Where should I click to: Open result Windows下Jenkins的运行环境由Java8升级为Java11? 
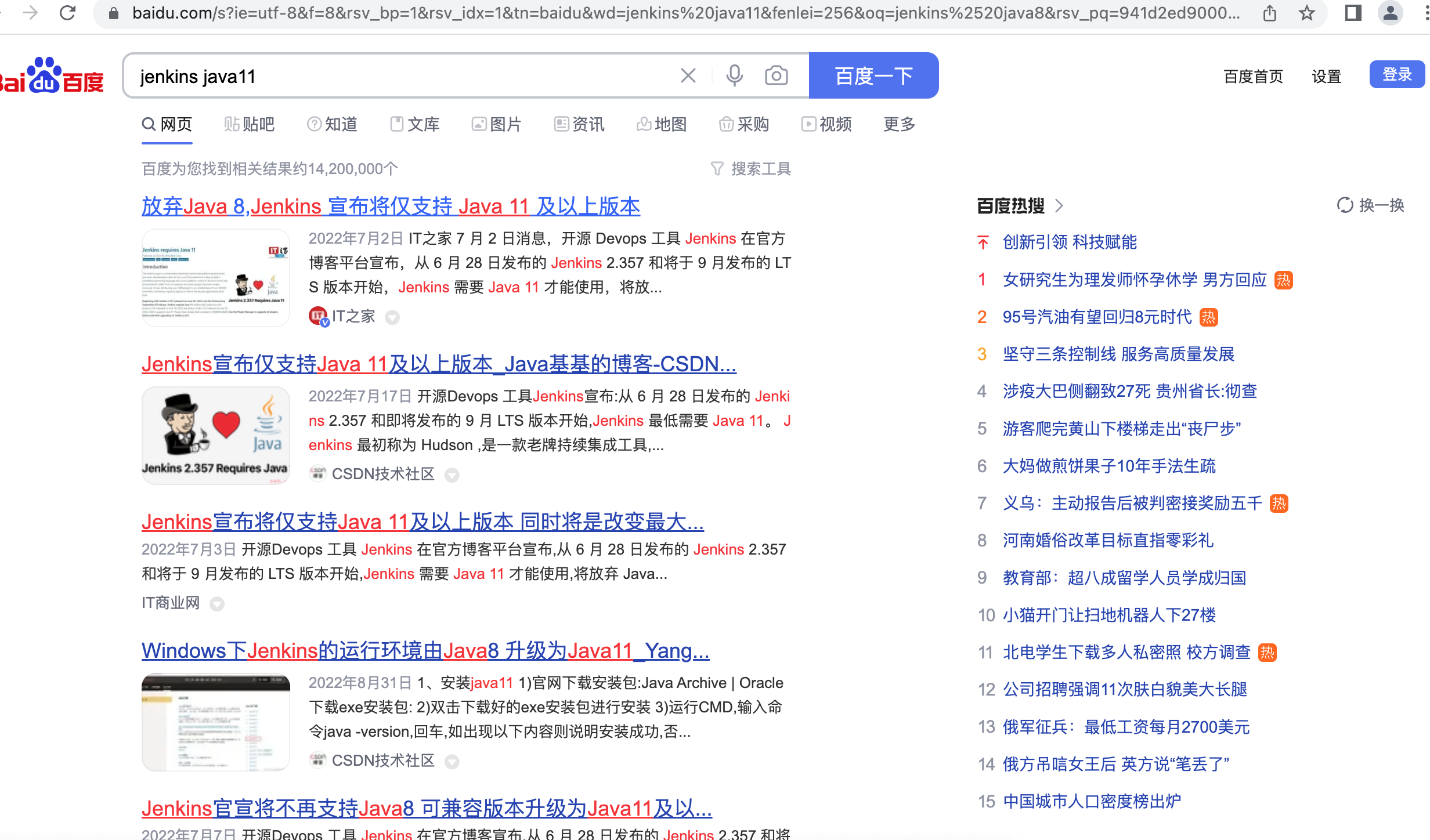coord(425,651)
